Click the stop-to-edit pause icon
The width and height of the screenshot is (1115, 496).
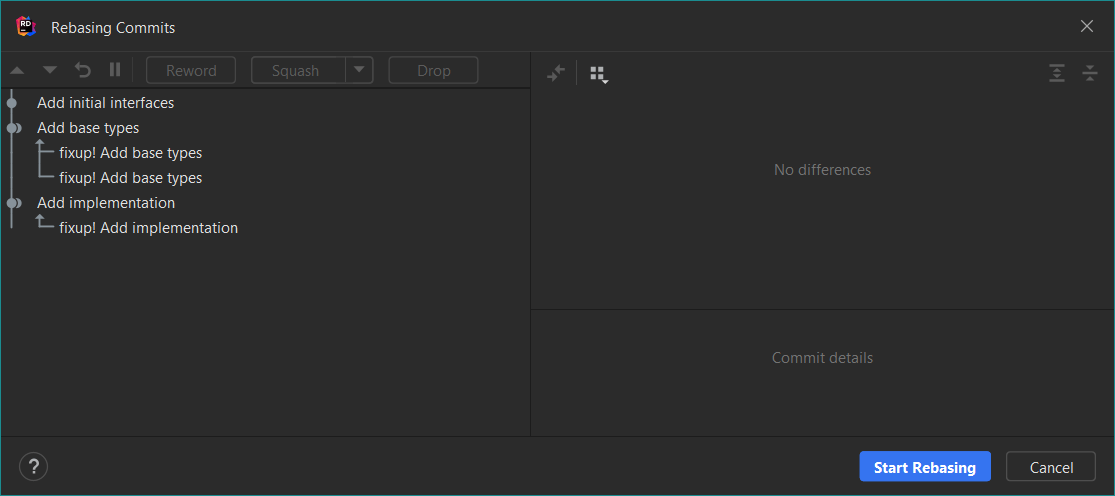[114, 70]
